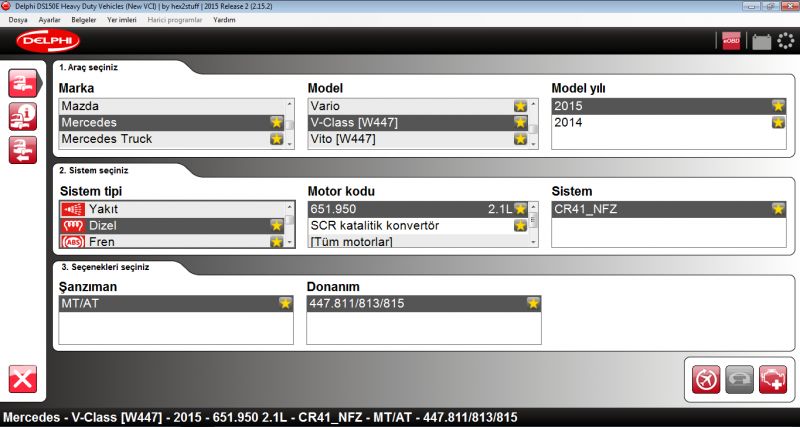Click the Yakıt fuel injection icon

pyautogui.click(x=72, y=209)
